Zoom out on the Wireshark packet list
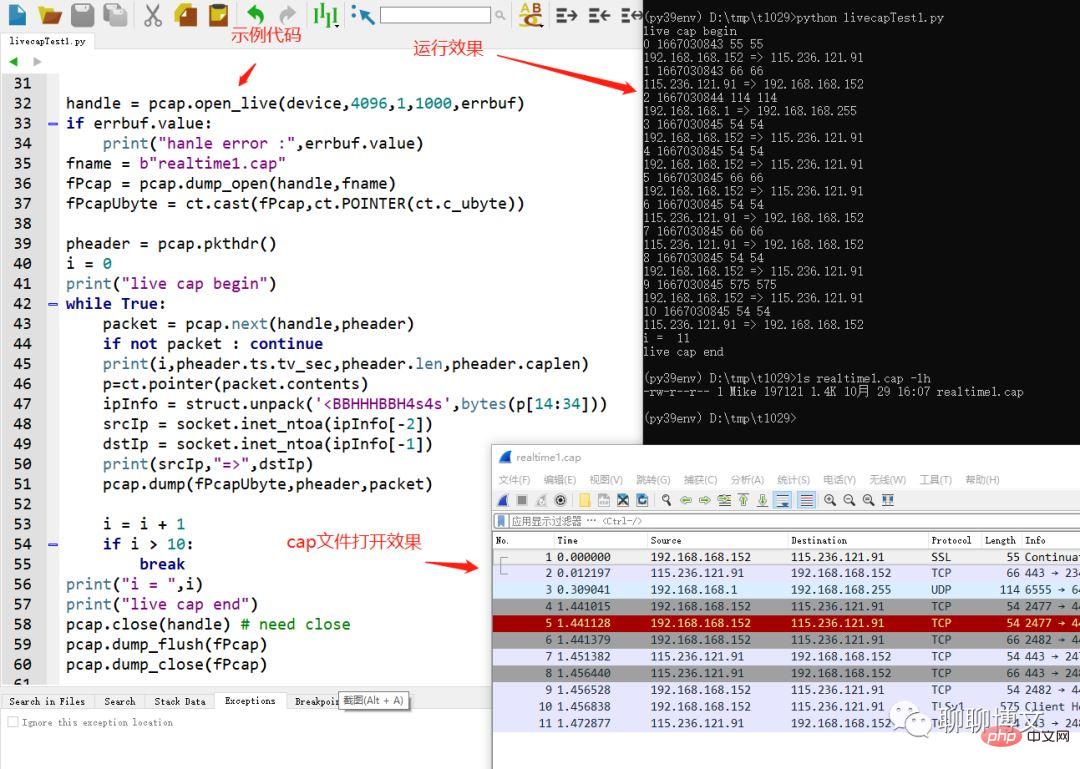The image size is (1080, 769). pos(849,500)
